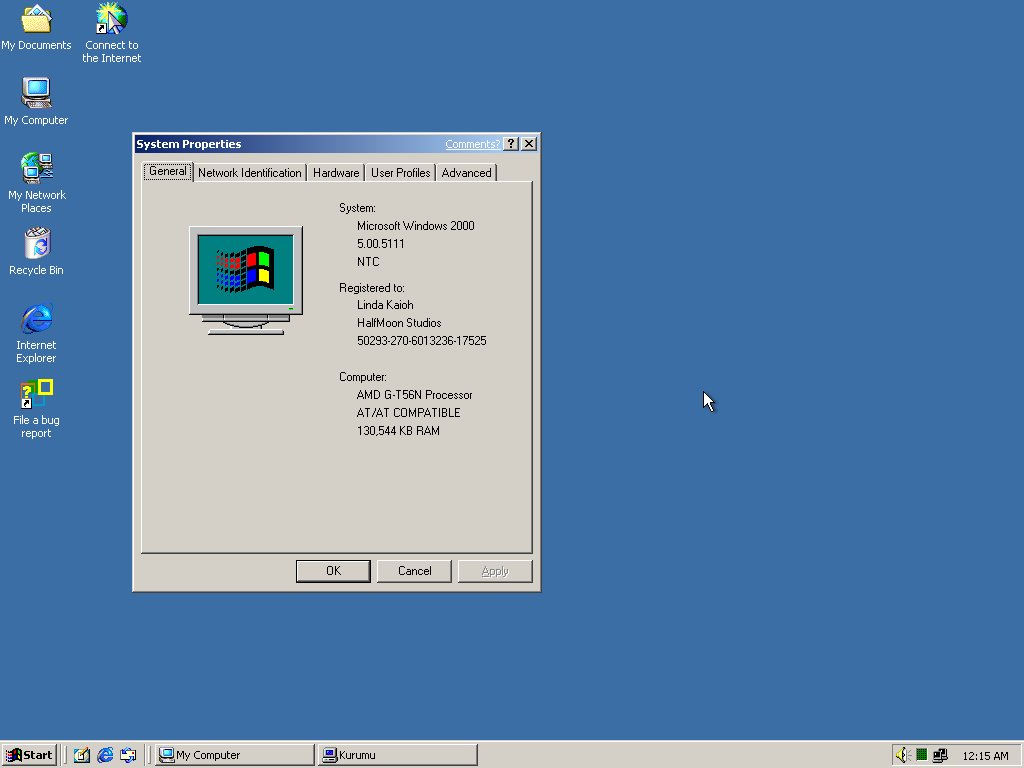Screen dimensions: 1024x768
Task: Click the AT/AT COMPATIBLE text
Action: point(408,413)
